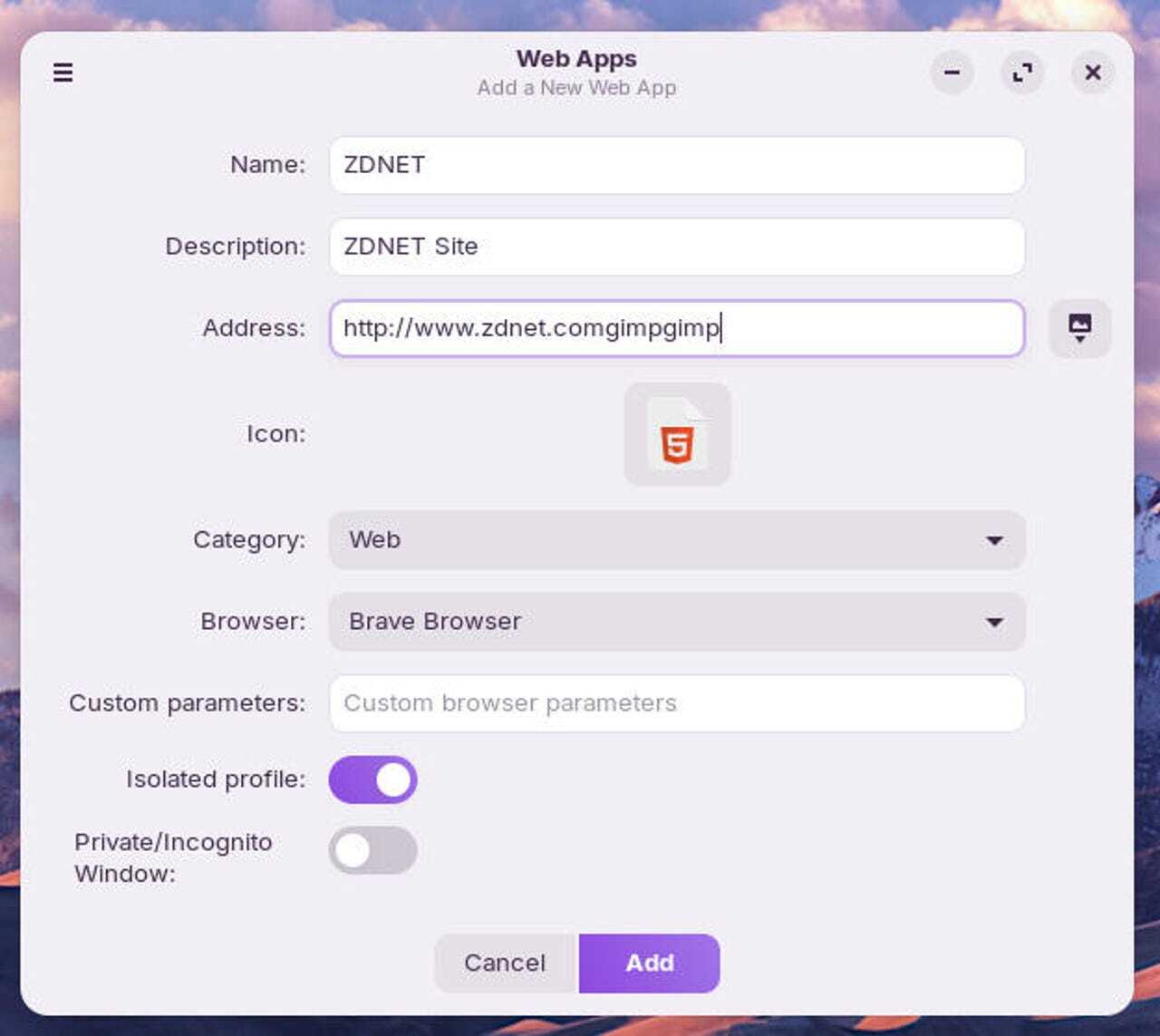Enable the Private/Incognito Window toggle
This screenshot has width=1160, height=1036.
[372, 850]
